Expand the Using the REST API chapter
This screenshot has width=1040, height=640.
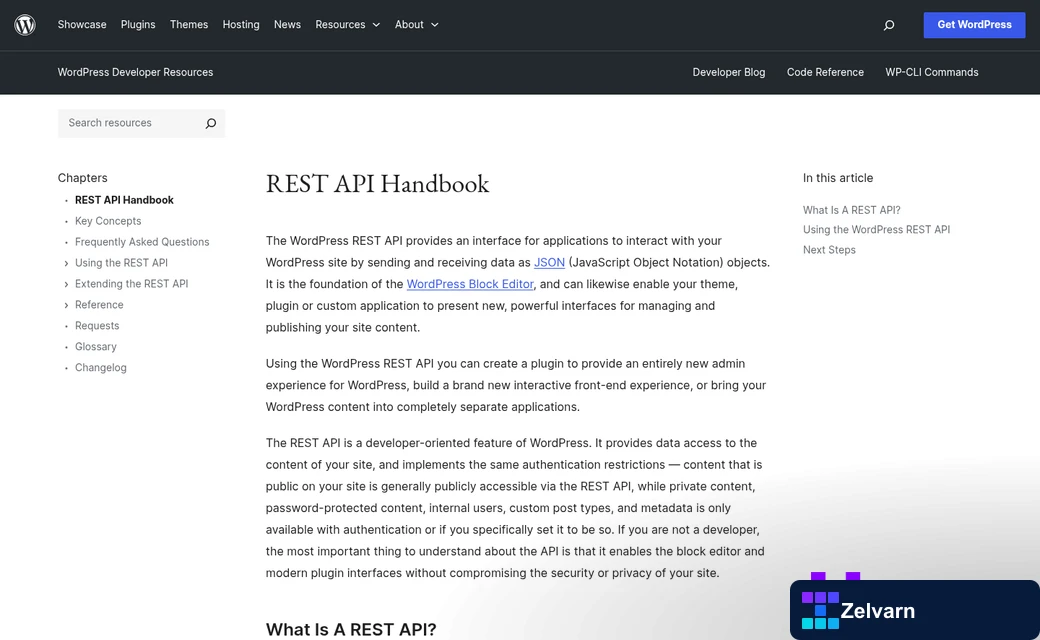[x=66, y=263]
